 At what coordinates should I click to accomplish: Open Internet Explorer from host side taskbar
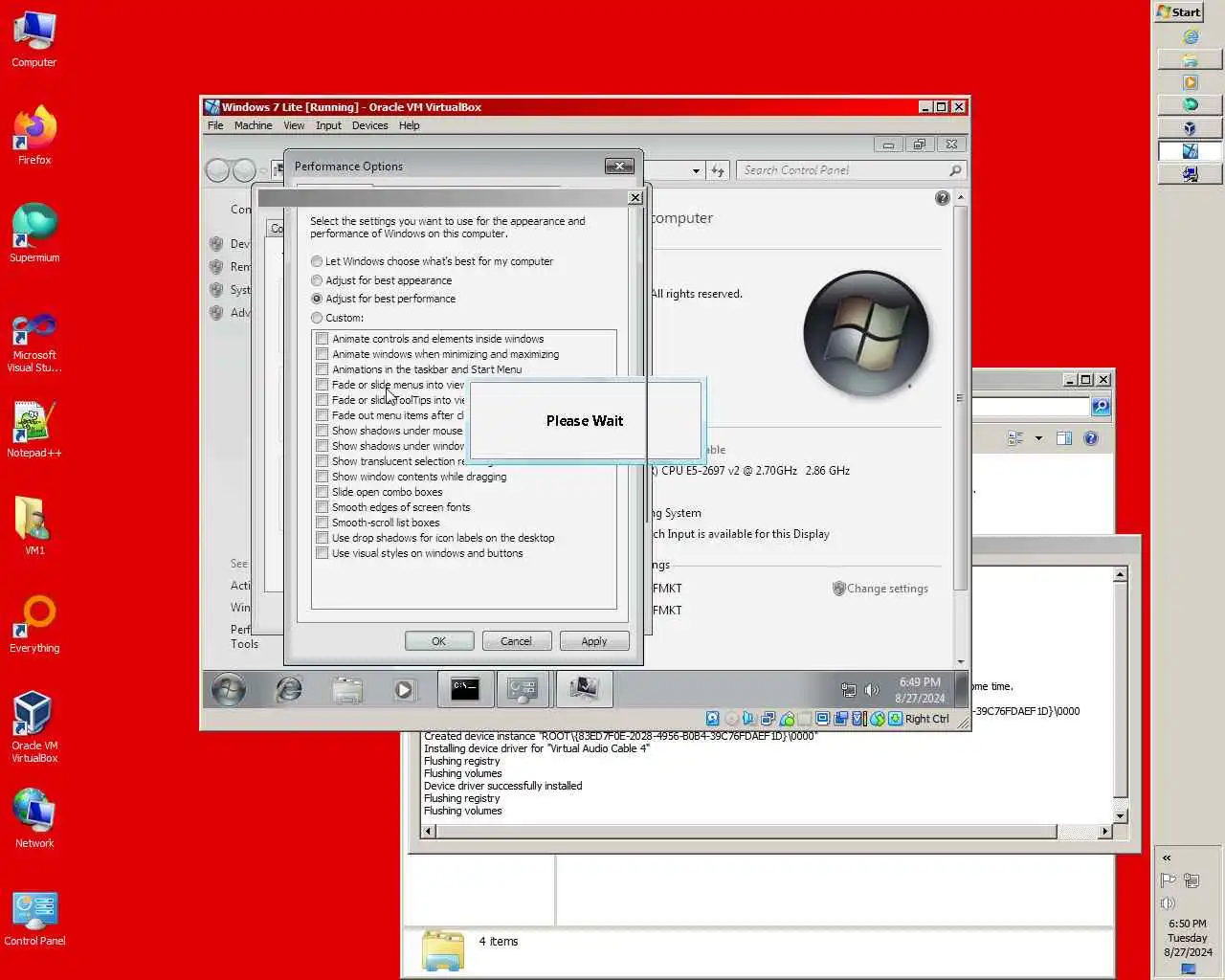(1191, 36)
